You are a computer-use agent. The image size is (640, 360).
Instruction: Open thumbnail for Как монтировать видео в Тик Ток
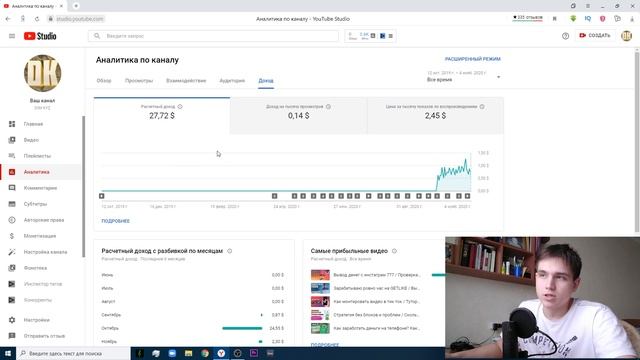click(320, 301)
